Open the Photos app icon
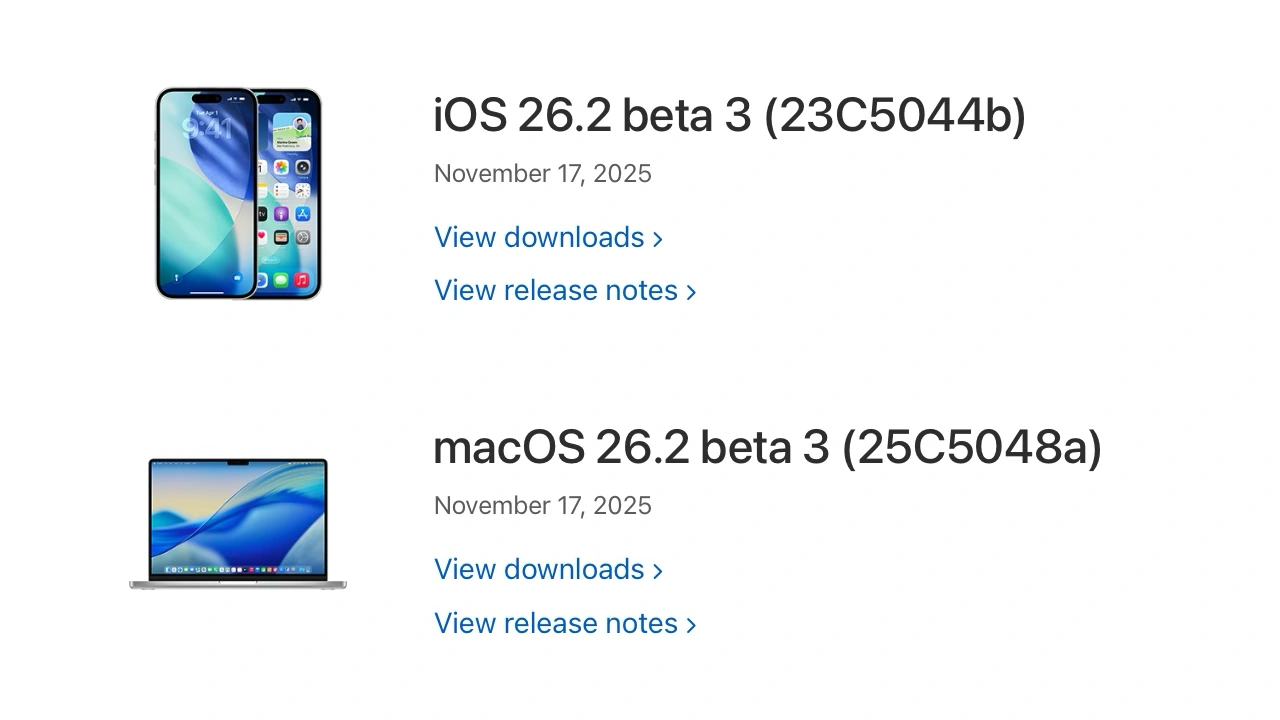The width and height of the screenshot is (1280, 720). [279, 168]
